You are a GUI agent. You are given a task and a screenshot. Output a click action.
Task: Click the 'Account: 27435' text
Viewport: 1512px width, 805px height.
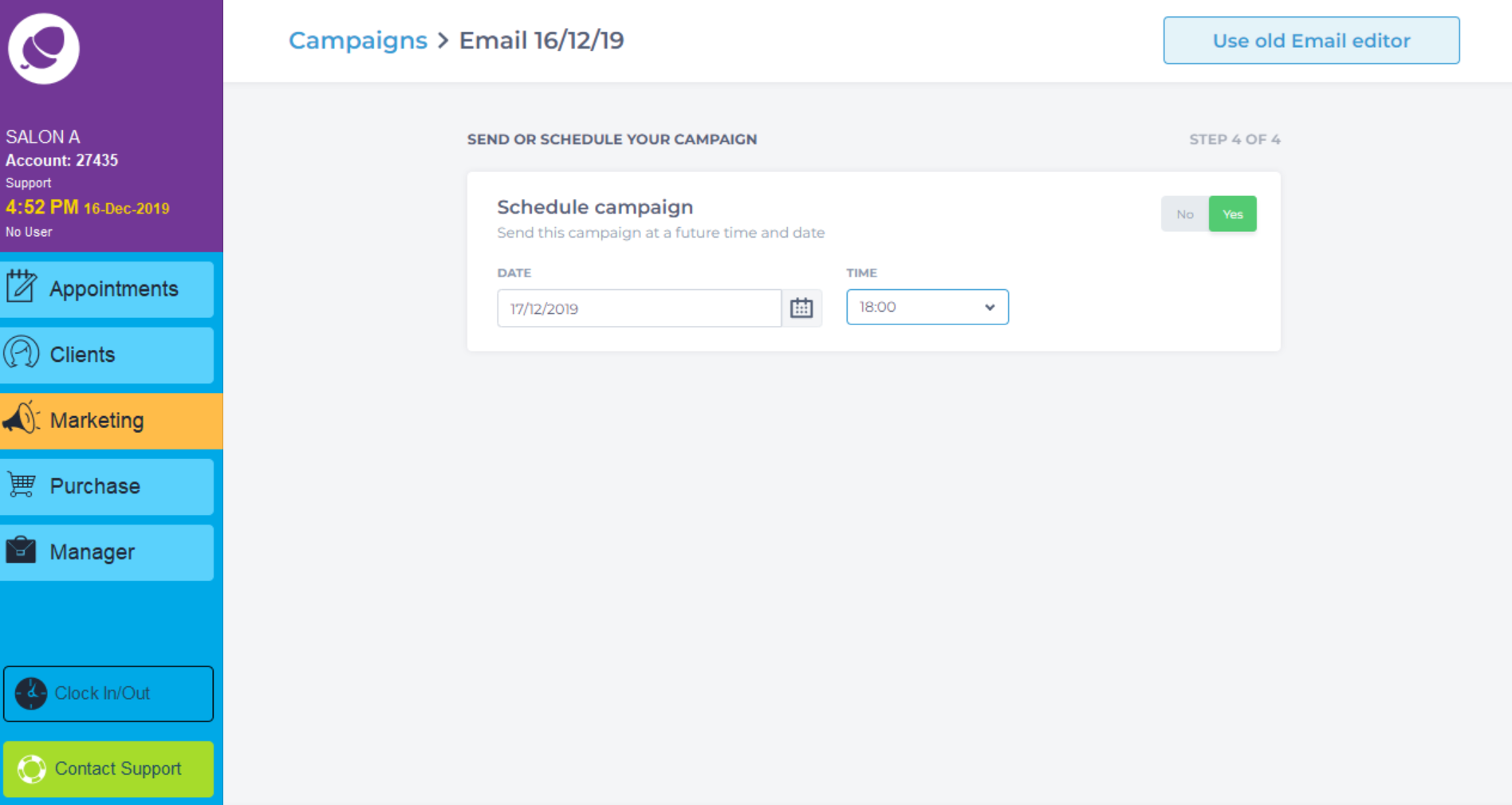pyautogui.click(x=61, y=160)
